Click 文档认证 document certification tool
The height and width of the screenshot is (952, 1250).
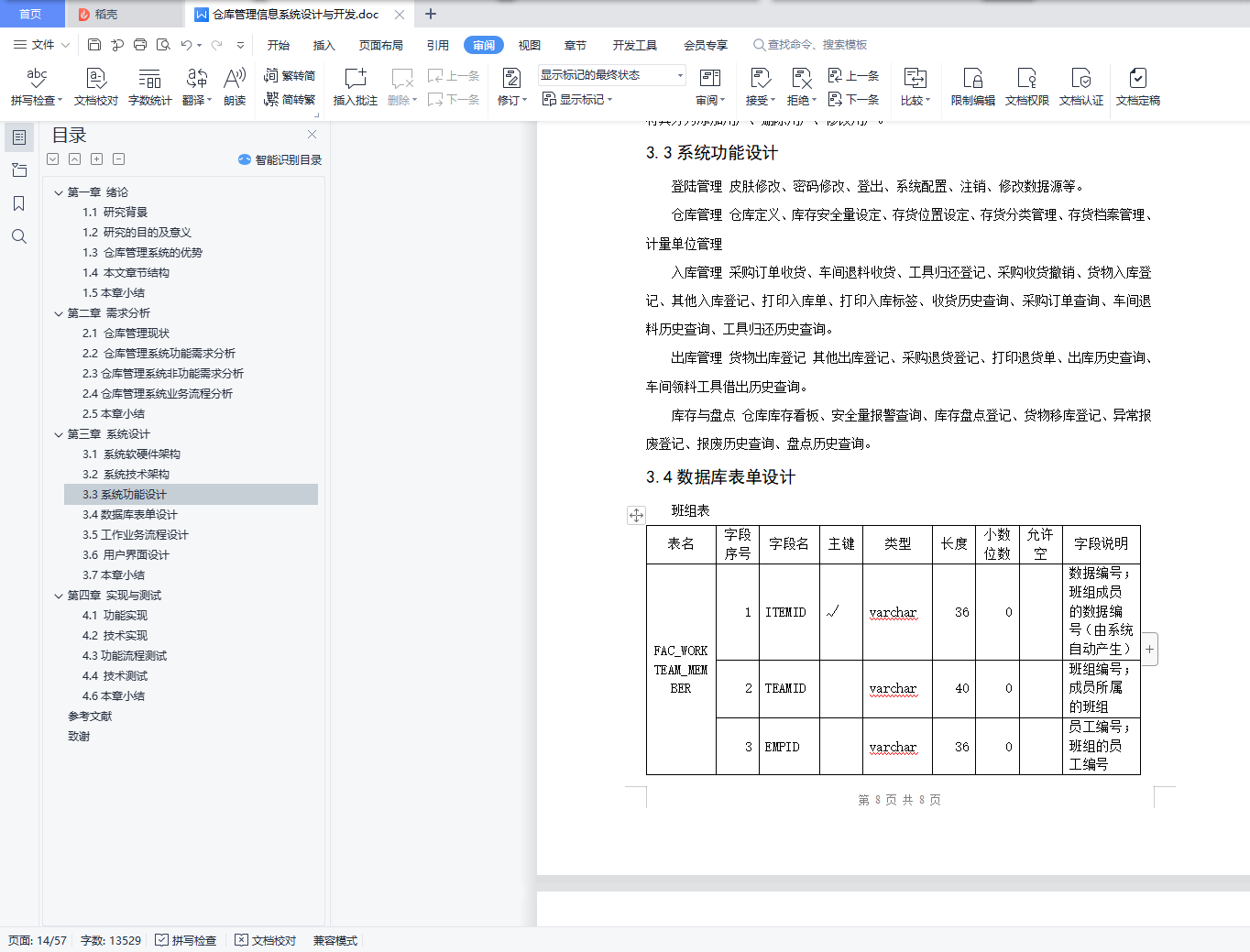coord(1081,87)
